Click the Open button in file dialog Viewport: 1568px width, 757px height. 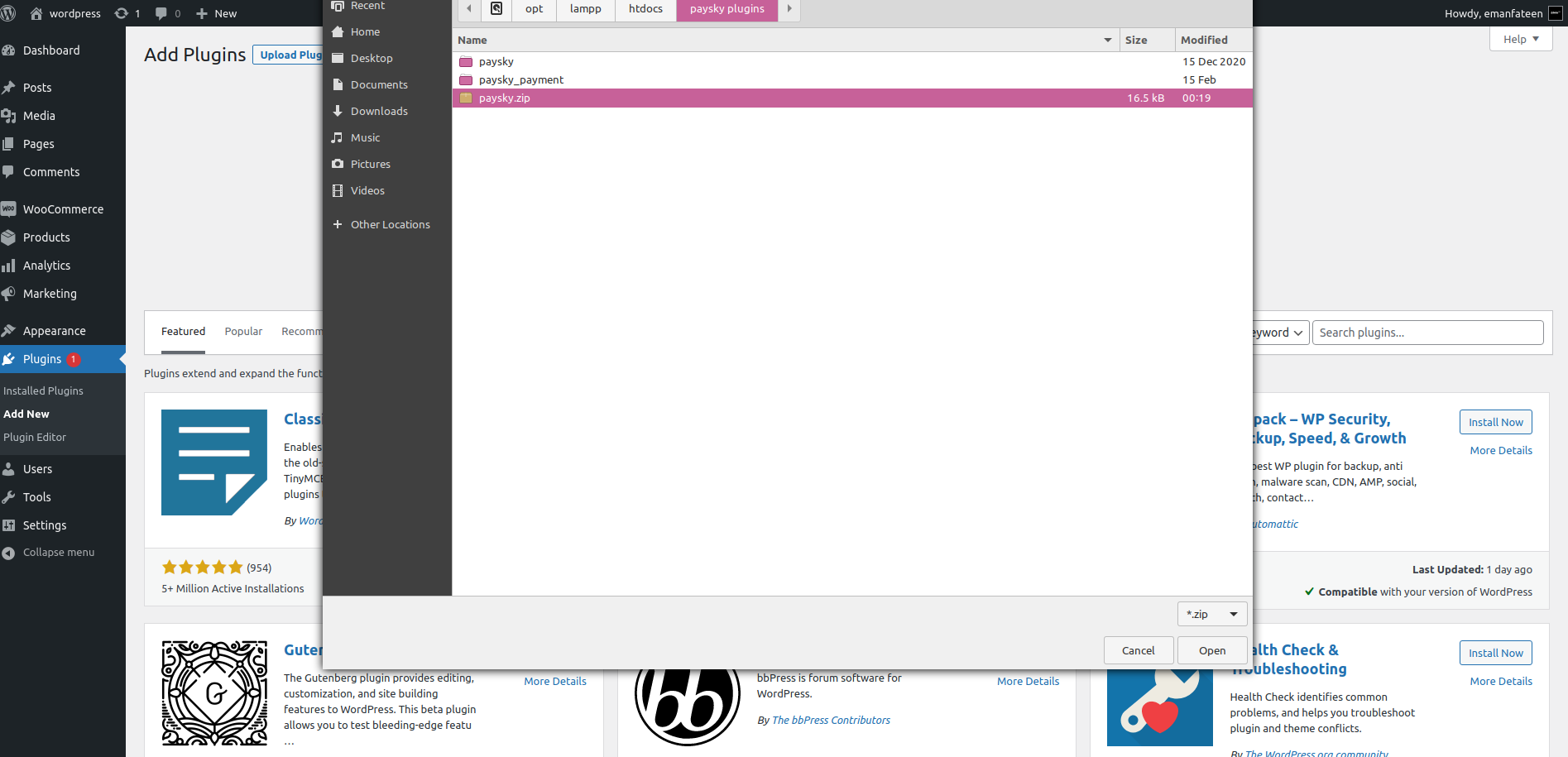click(1212, 650)
